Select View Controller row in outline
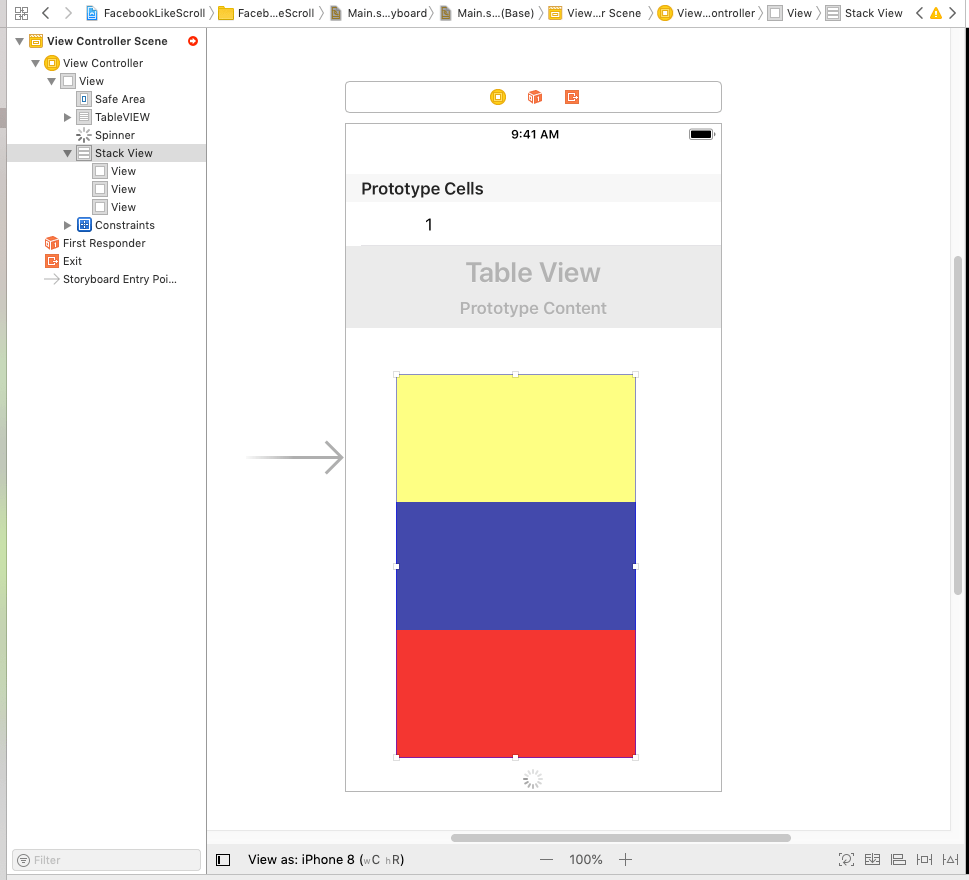 [x=94, y=63]
